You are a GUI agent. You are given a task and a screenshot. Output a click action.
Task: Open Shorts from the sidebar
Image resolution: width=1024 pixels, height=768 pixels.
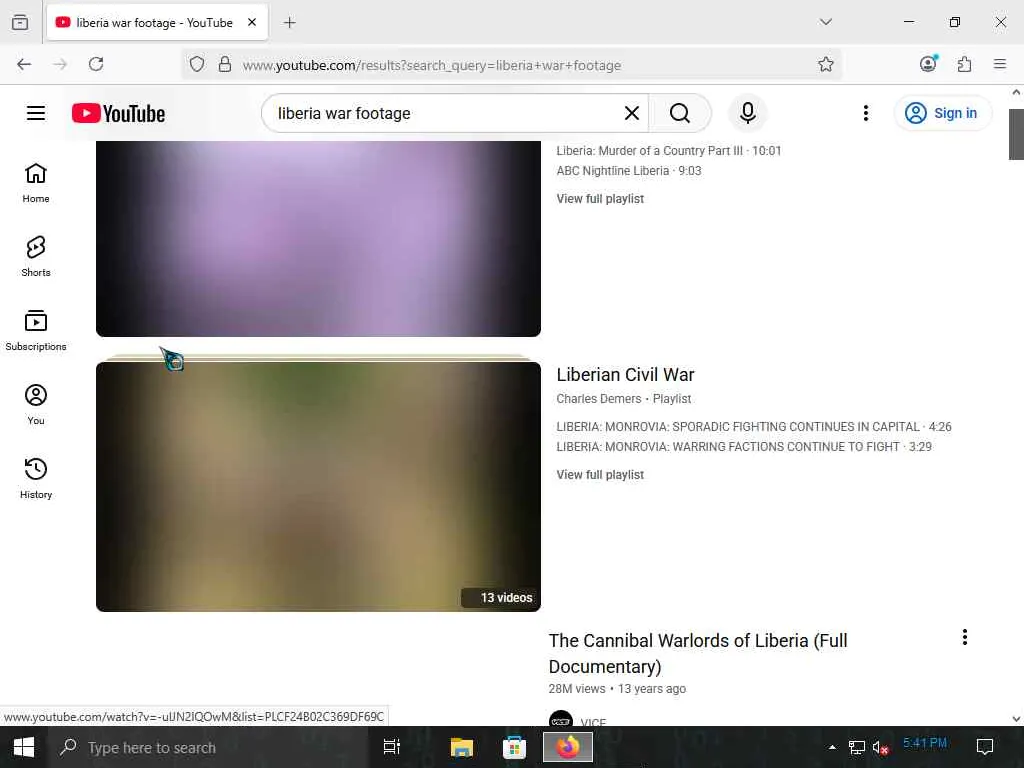click(x=36, y=257)
